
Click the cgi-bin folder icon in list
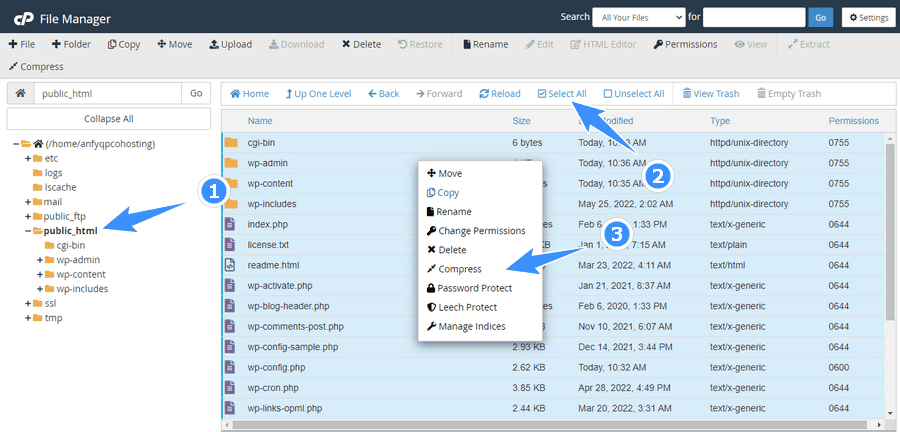[231, 142]
